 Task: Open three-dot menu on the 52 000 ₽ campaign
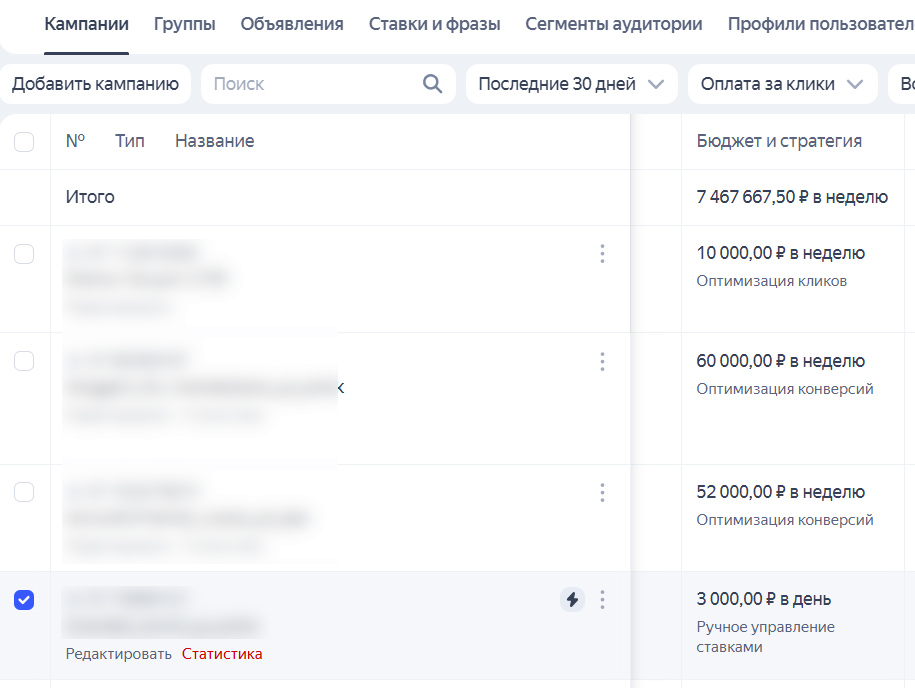tap(602, 492)
